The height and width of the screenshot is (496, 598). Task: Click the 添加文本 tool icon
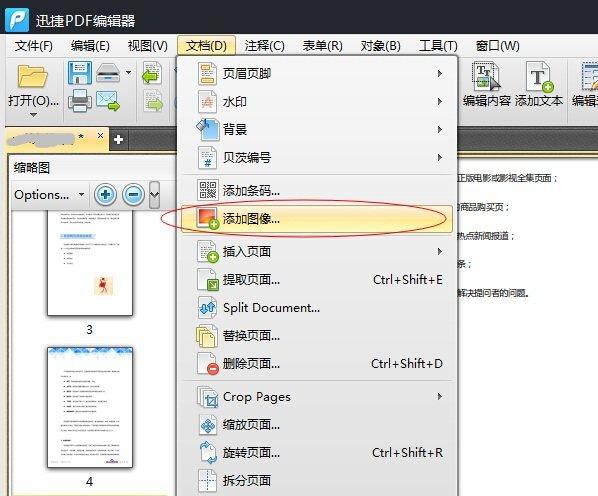(x=539, y=77)
